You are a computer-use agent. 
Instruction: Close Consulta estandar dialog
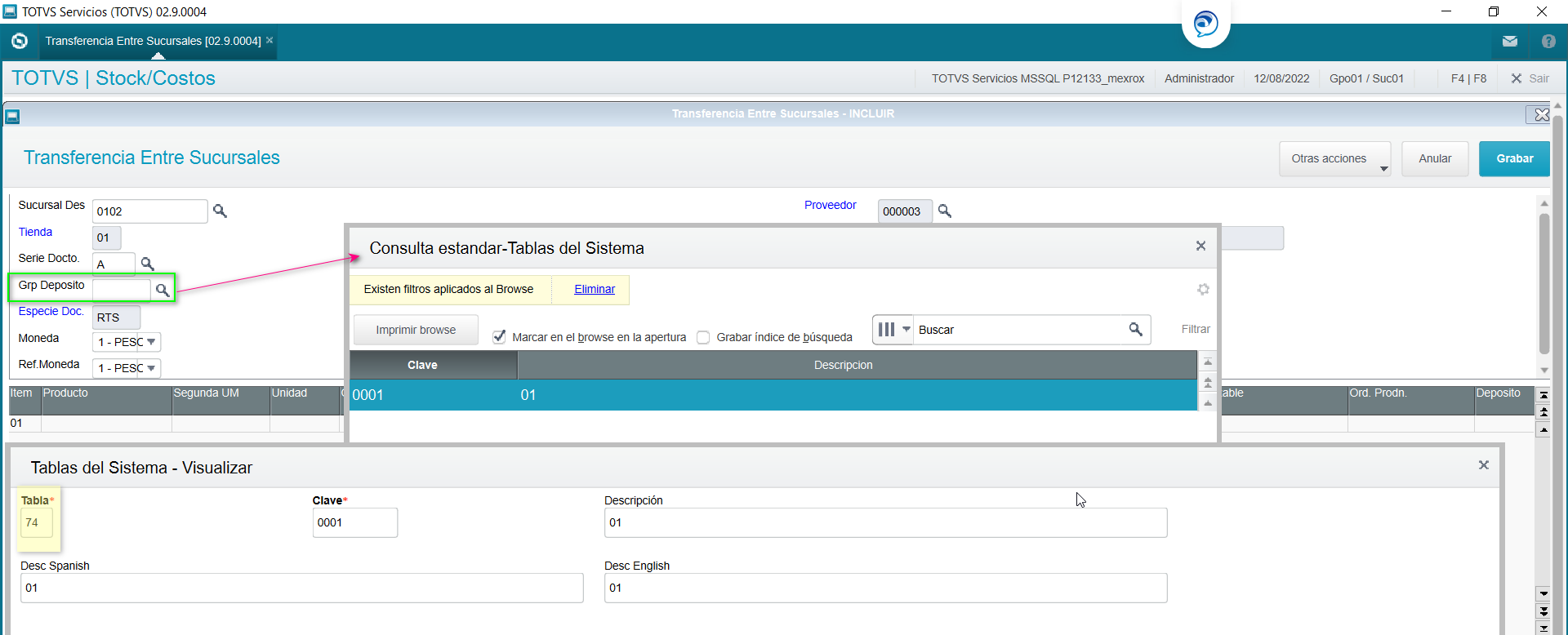click(1200, 246)
